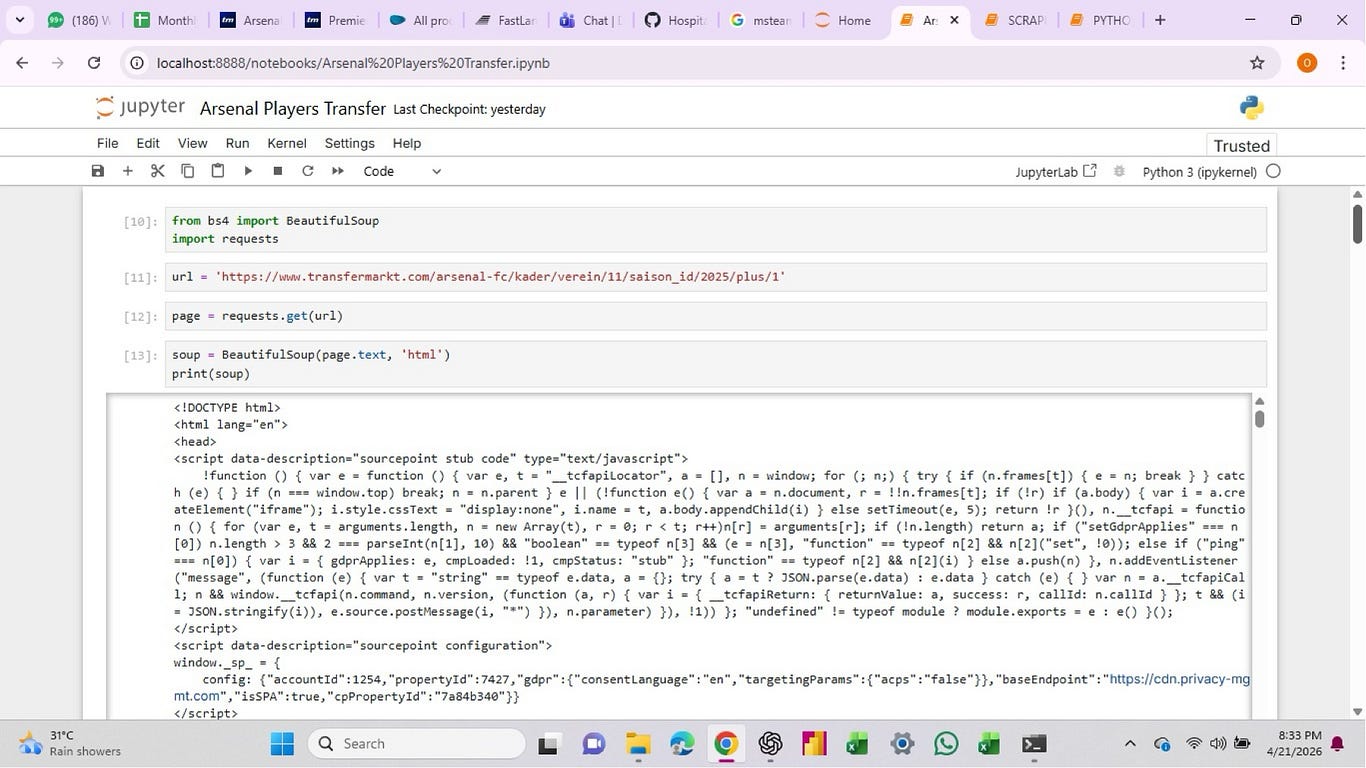This screenshot has width=1366, height=768.
Task: Rename the notebook title Arsenal Players Transfer
Action: click(x=293, y=108)
